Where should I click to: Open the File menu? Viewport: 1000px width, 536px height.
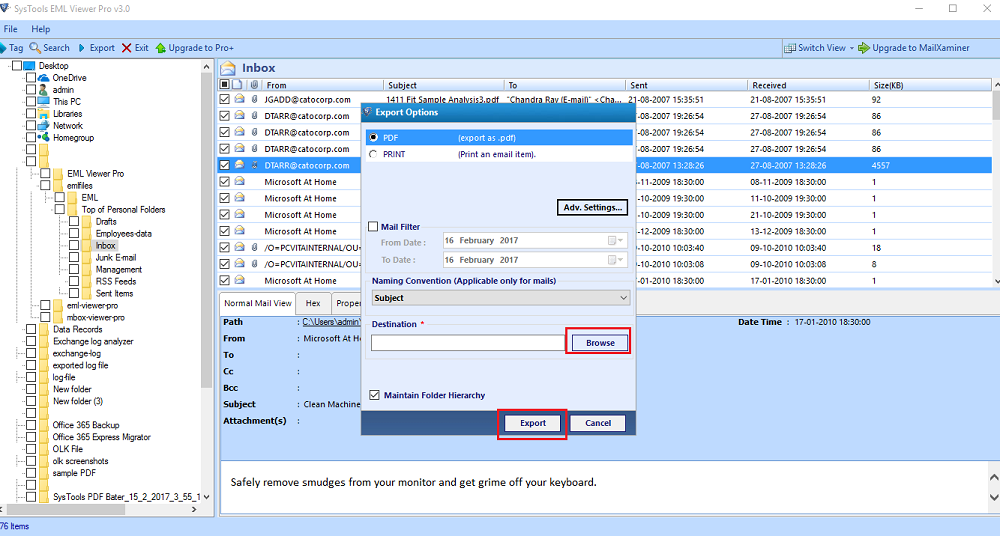pyautogui.click(x=10, y=29)
